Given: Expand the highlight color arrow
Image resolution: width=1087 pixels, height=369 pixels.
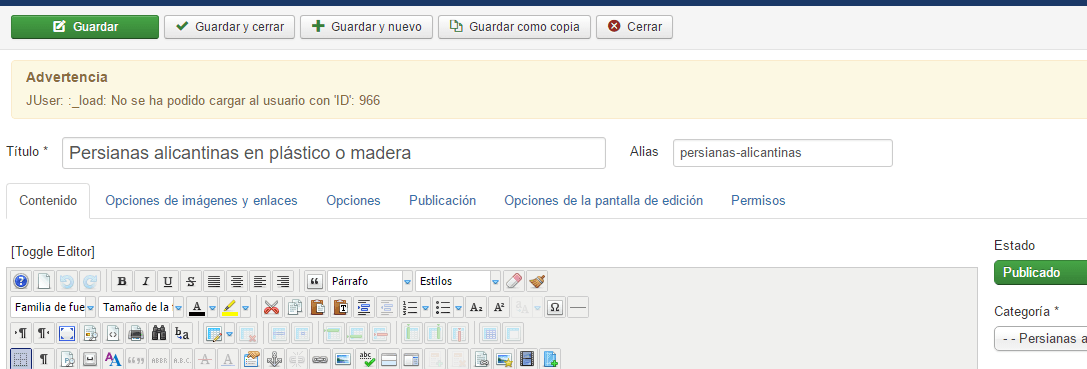Looking at the screenshot, I should [245, 307].
